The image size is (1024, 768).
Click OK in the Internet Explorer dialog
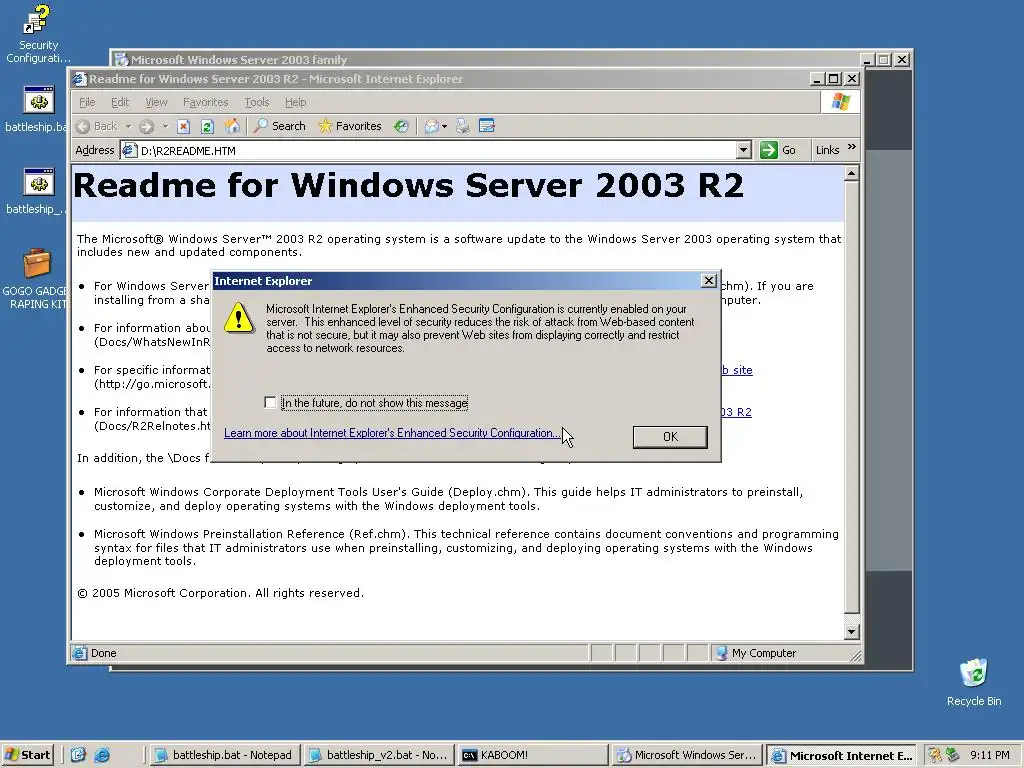670,437
